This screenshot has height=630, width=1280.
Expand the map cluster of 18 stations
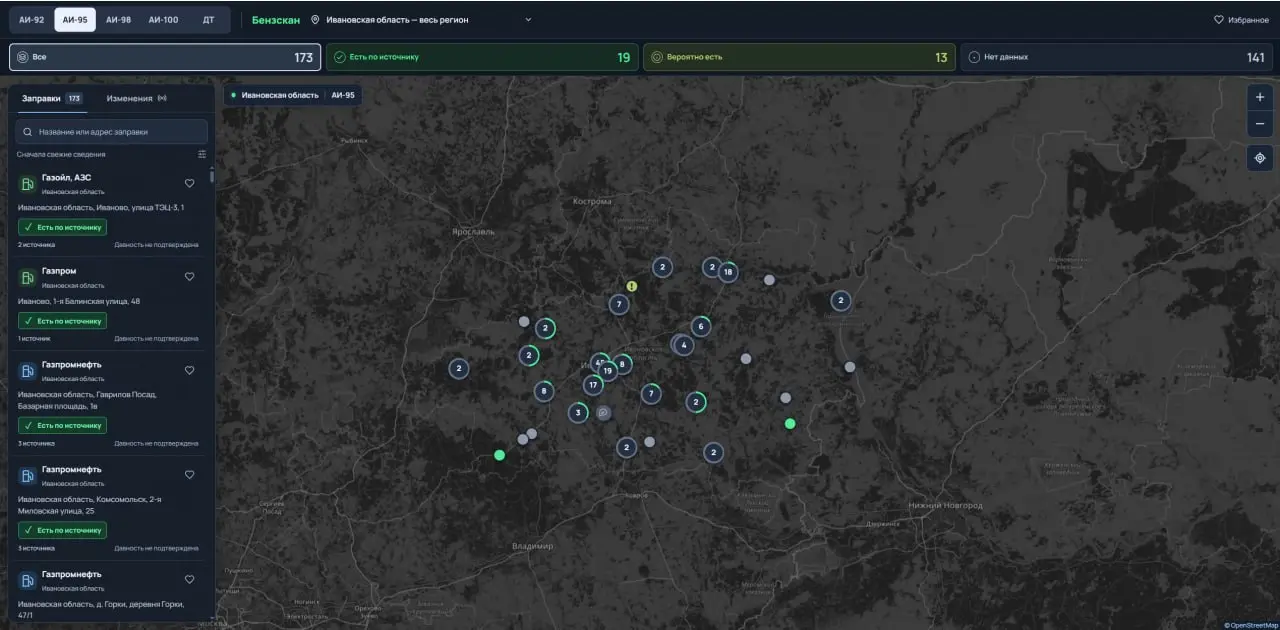tap(728, 272)
